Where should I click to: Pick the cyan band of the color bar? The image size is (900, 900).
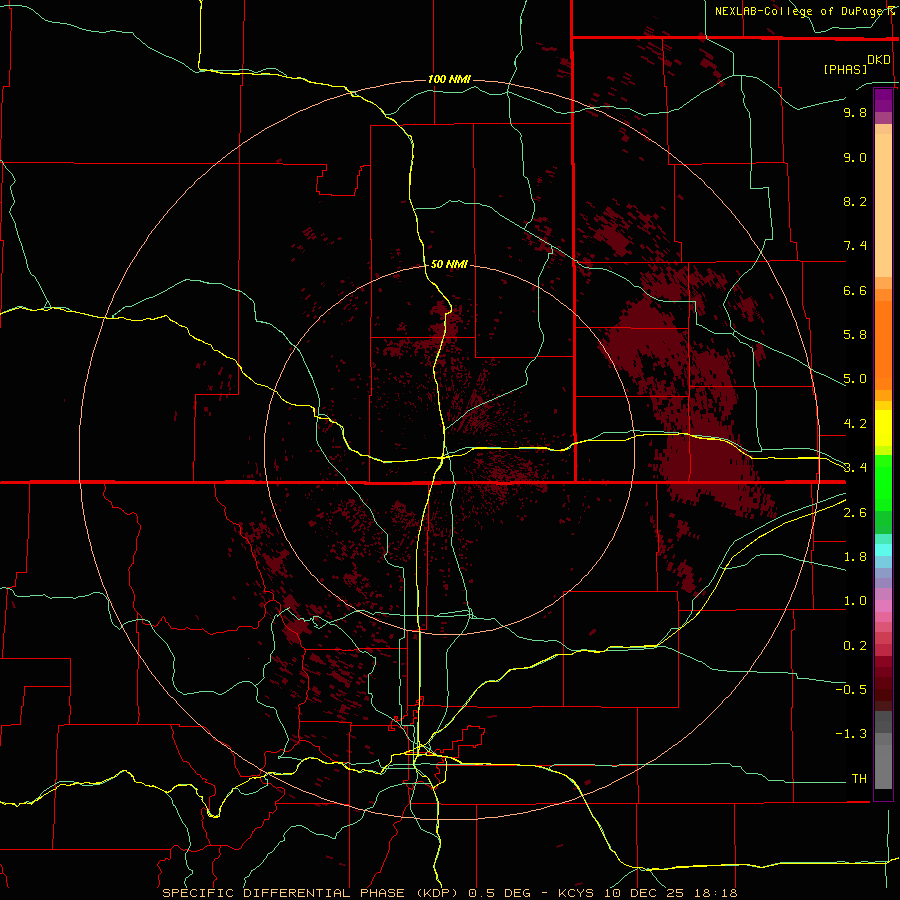[x=883, y=549]
